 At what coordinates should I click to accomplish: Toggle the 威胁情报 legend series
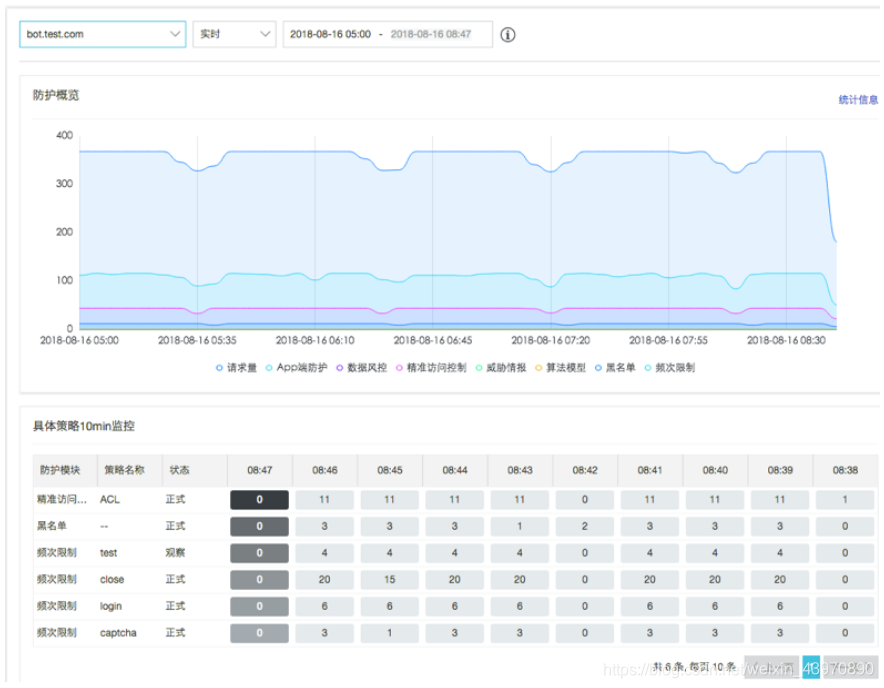[501, 368]
